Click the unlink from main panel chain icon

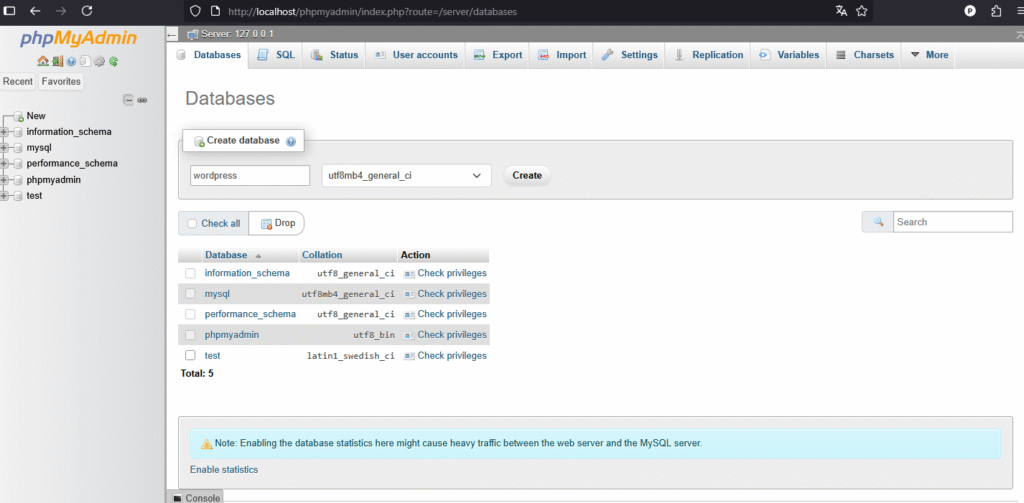[x=142, y=100]
